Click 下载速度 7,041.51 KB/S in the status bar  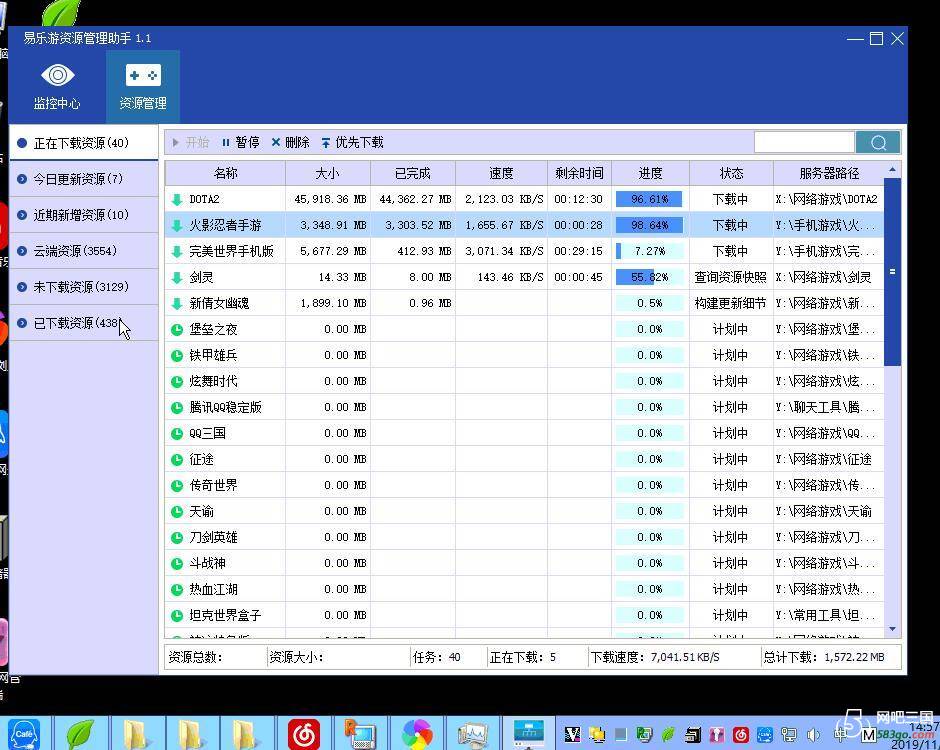655,657
